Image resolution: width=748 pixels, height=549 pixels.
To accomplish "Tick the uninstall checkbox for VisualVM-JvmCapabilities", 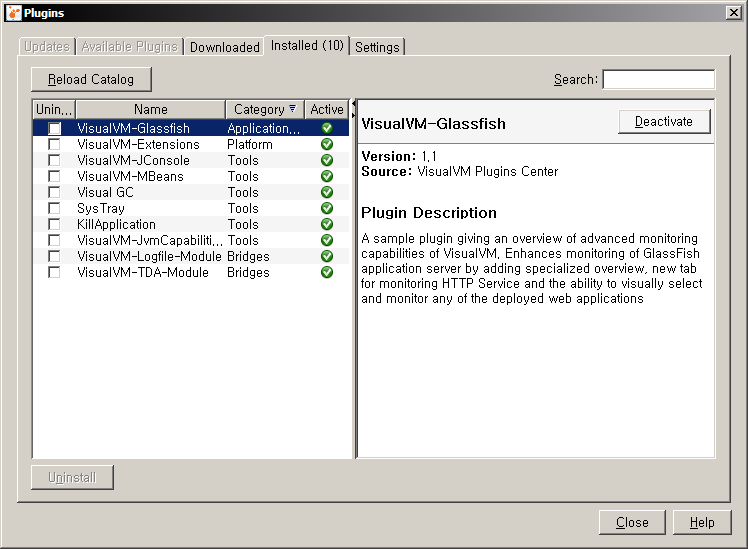I will 55,240.
